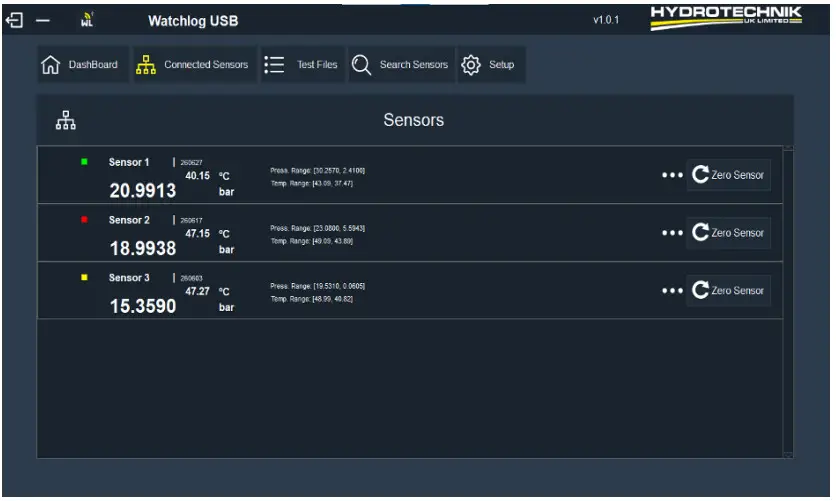This screenshot has height=501, width=836.
Task: Click Sensor 1 pressure range text
Action: (317, 171)
